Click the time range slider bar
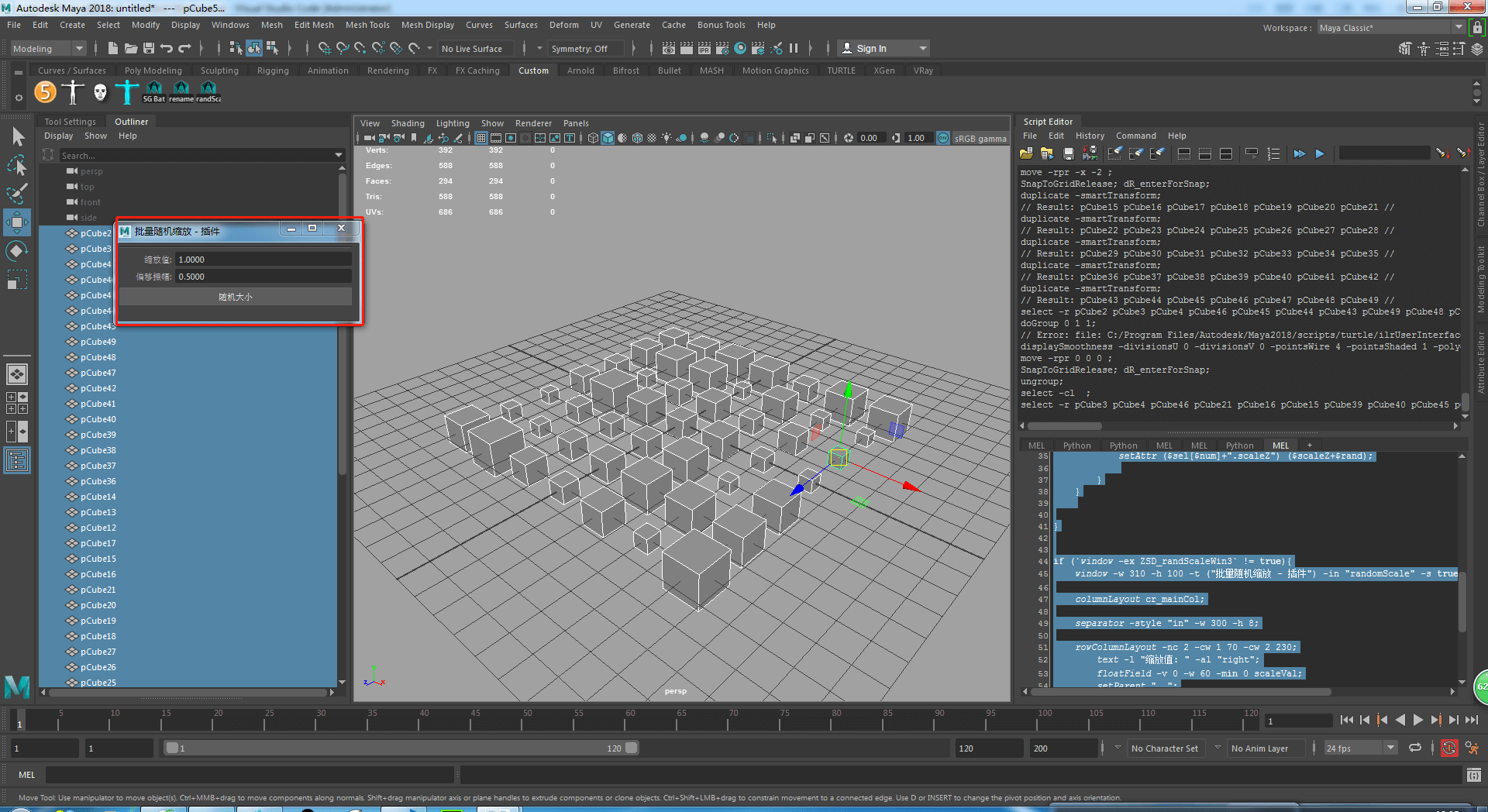 [399, 748]
